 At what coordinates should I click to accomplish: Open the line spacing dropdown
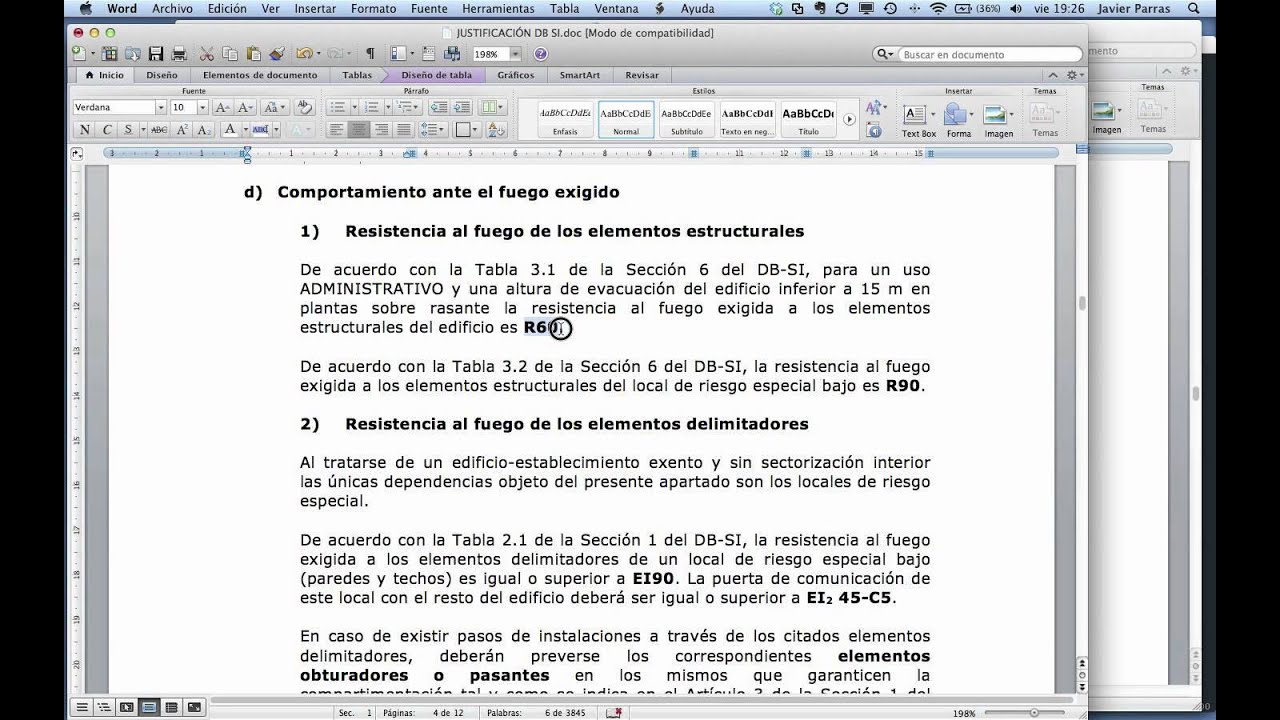433,130
